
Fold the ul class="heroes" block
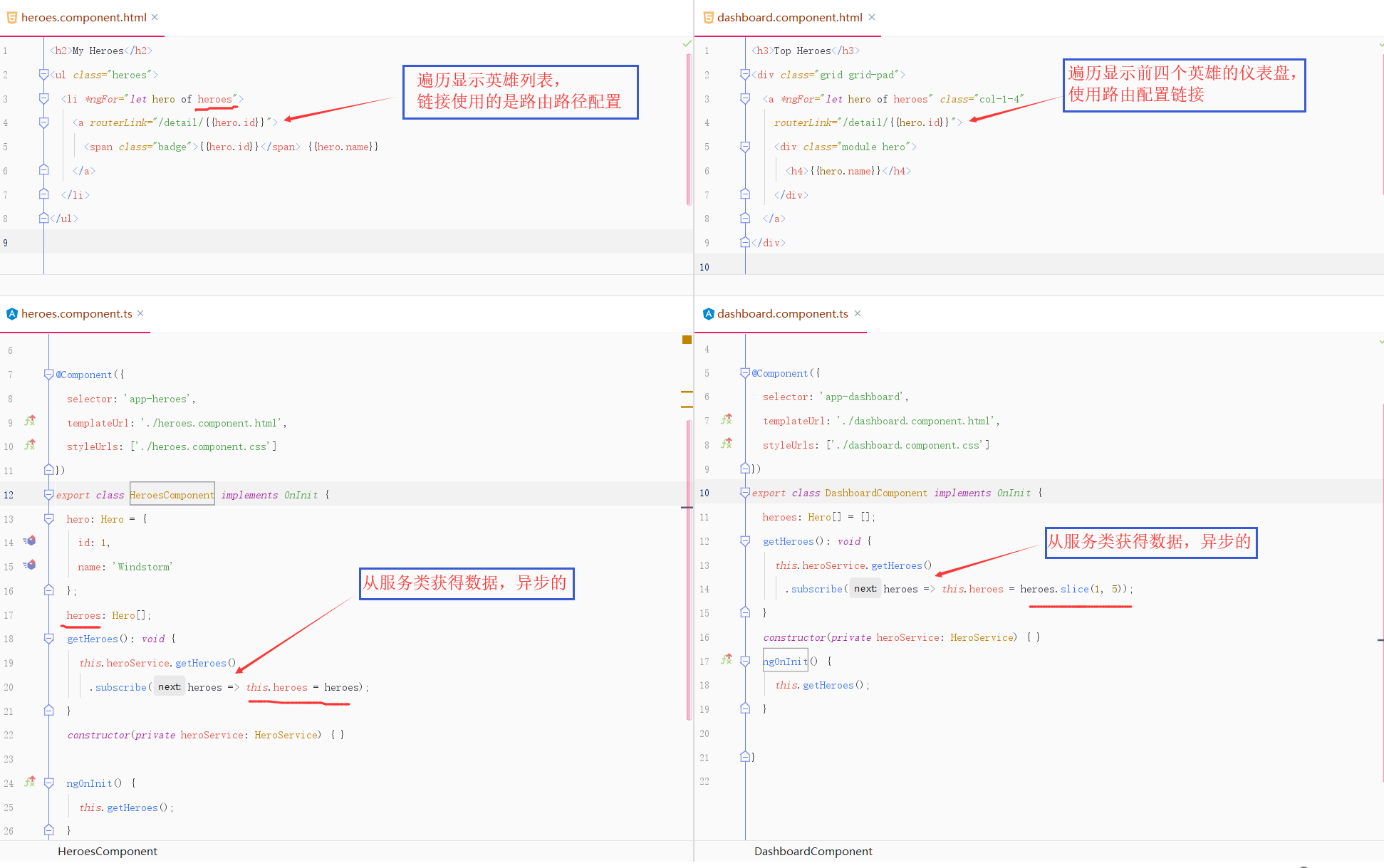[x=43, y=74]
